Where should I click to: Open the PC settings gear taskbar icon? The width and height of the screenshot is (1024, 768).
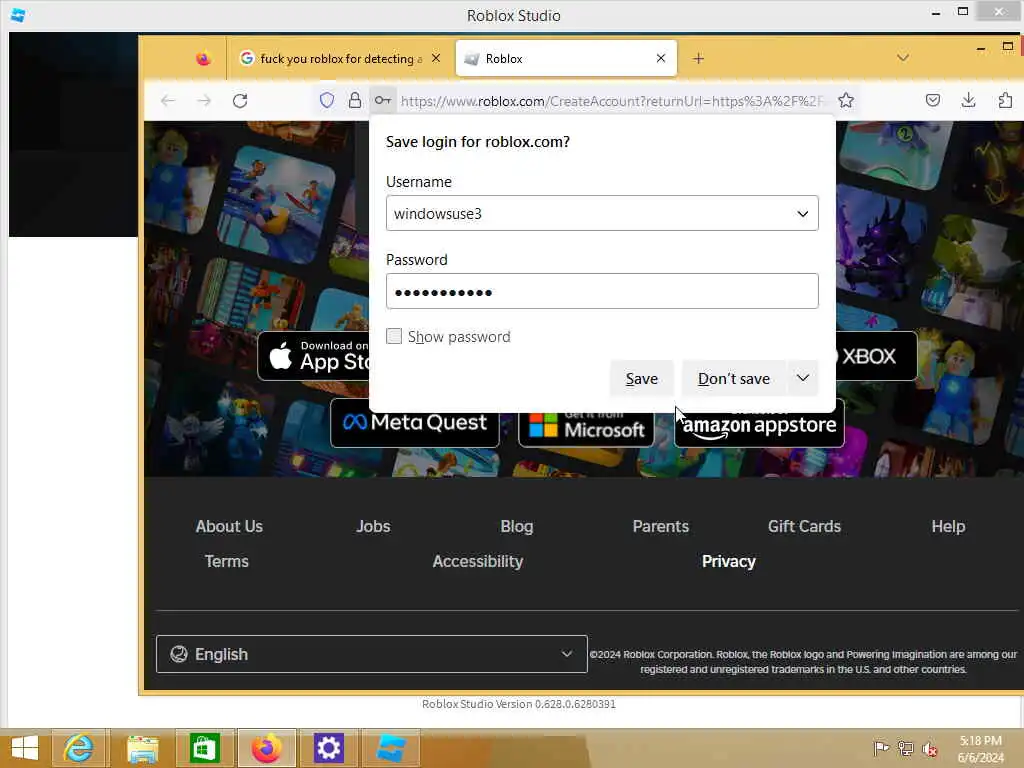[328, 748]
